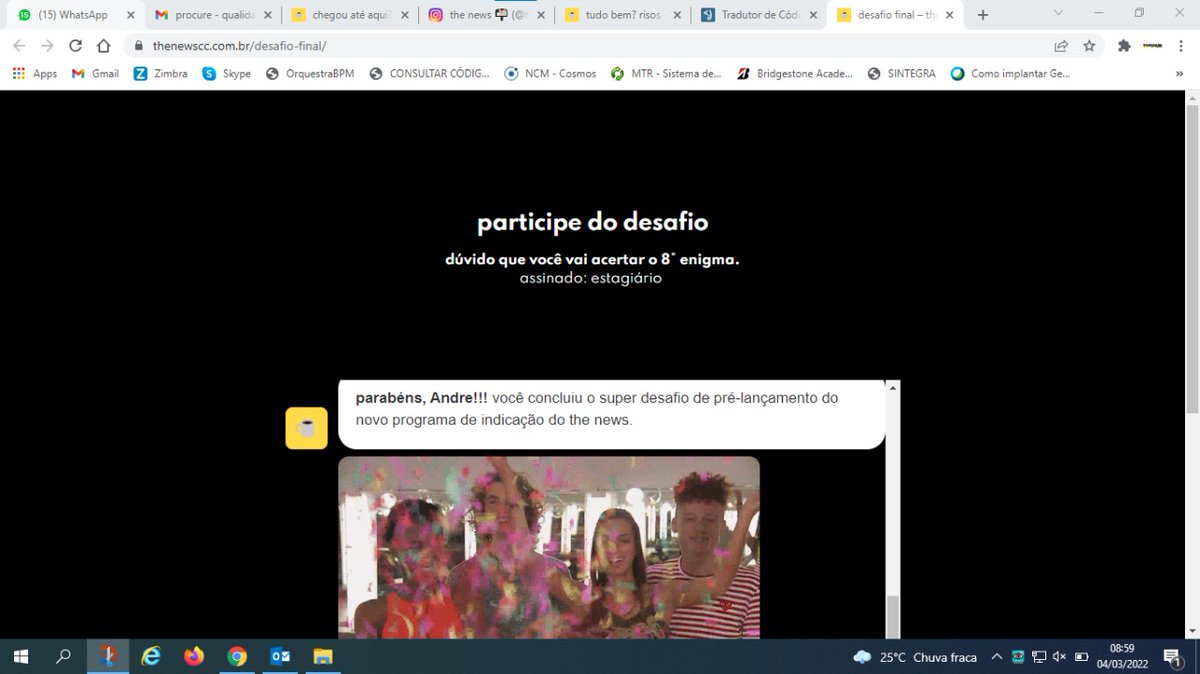The width and height of the screenshot is (1200, 674).
Task: Click the chat box scrollbar thumb
Action: pyautogui.click(x=893, y=616)
